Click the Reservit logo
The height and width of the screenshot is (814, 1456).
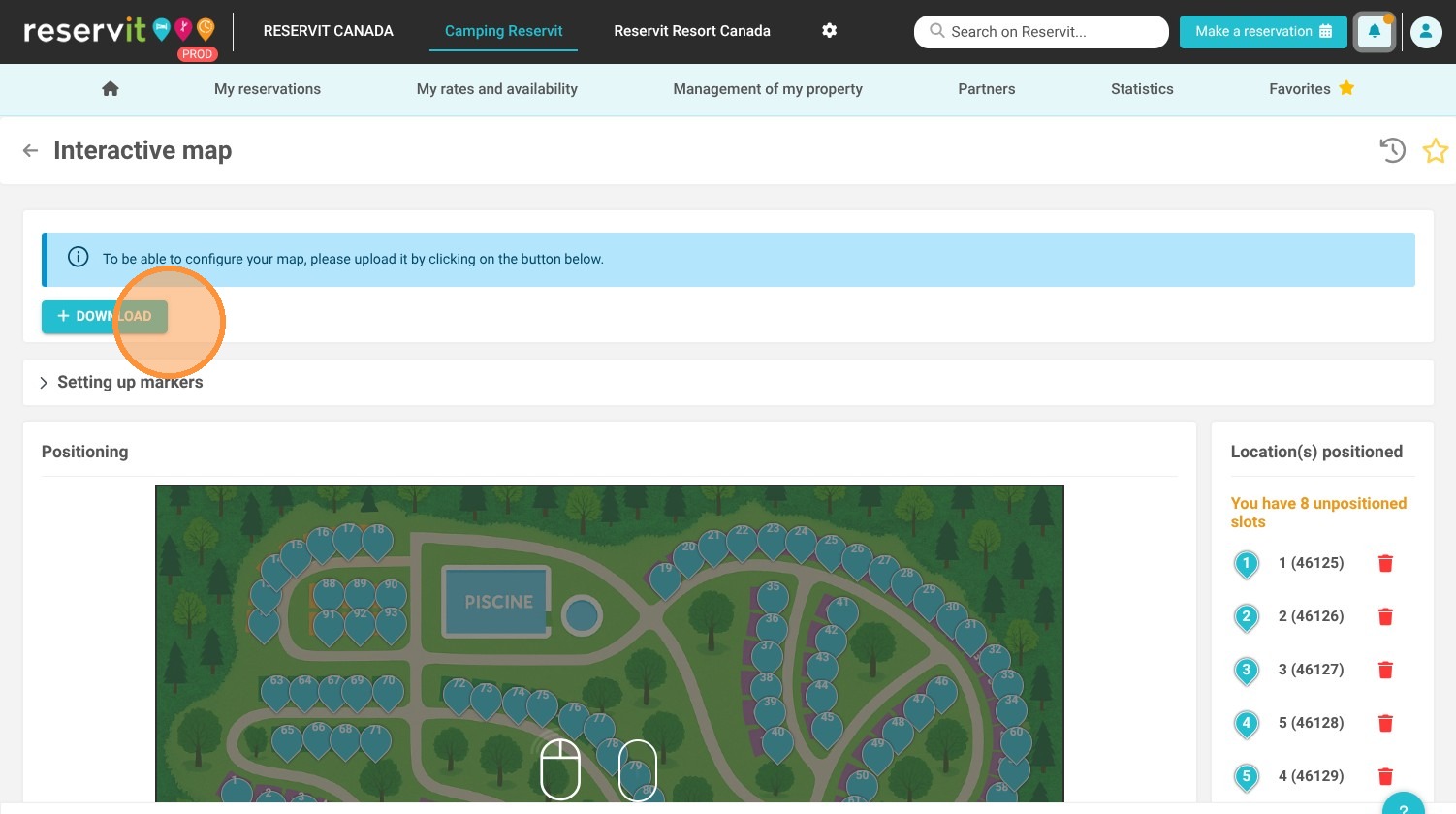click(x=119, y=31)
